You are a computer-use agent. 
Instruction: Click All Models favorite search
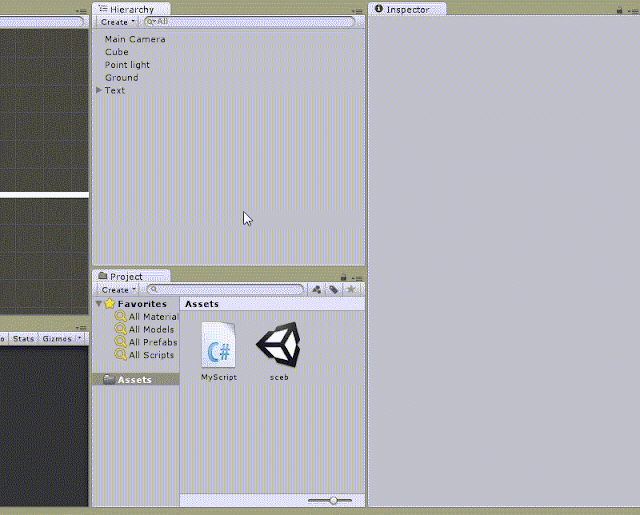point(144,329)
